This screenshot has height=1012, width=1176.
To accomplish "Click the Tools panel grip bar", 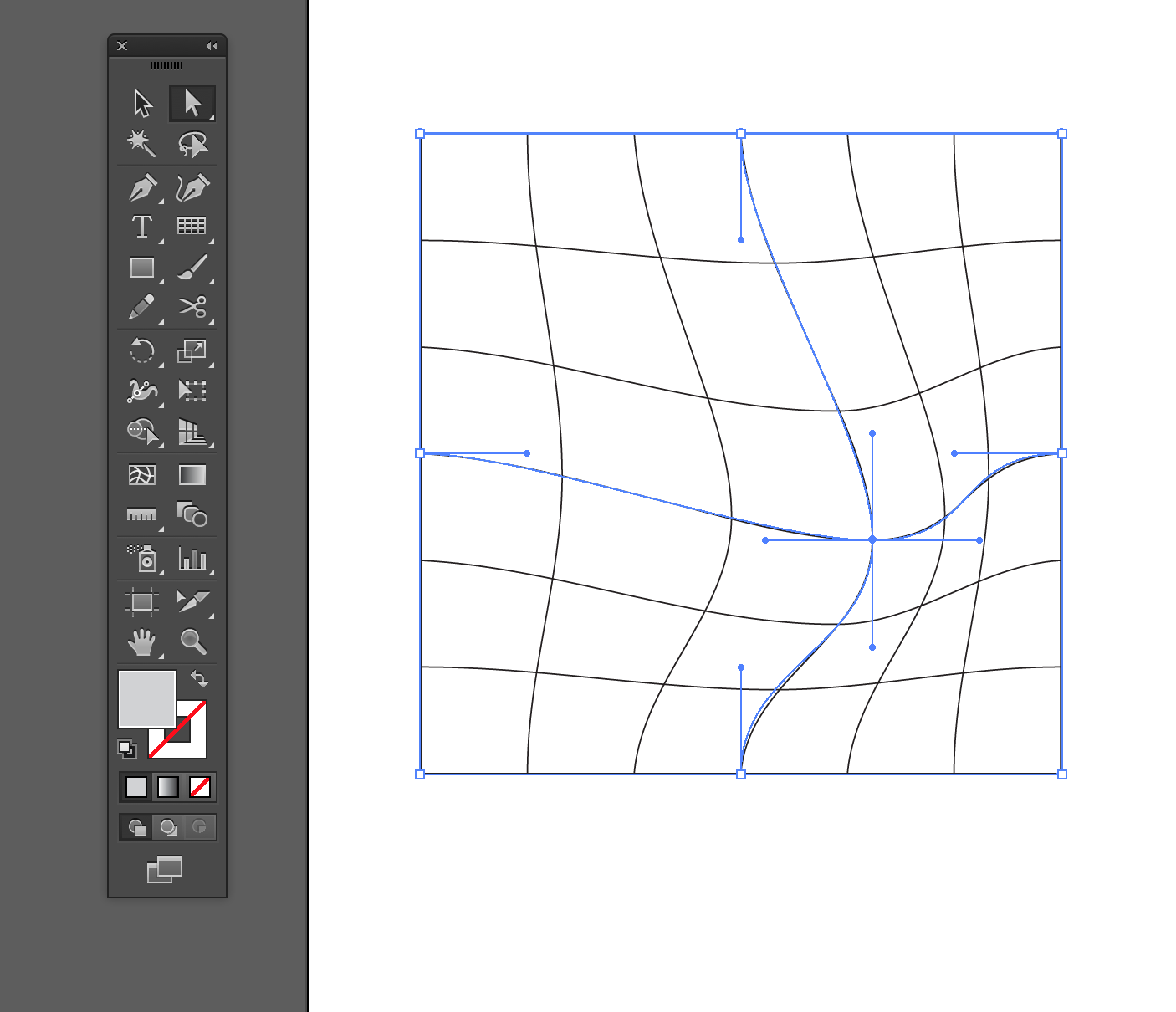I will click(166, 65).
